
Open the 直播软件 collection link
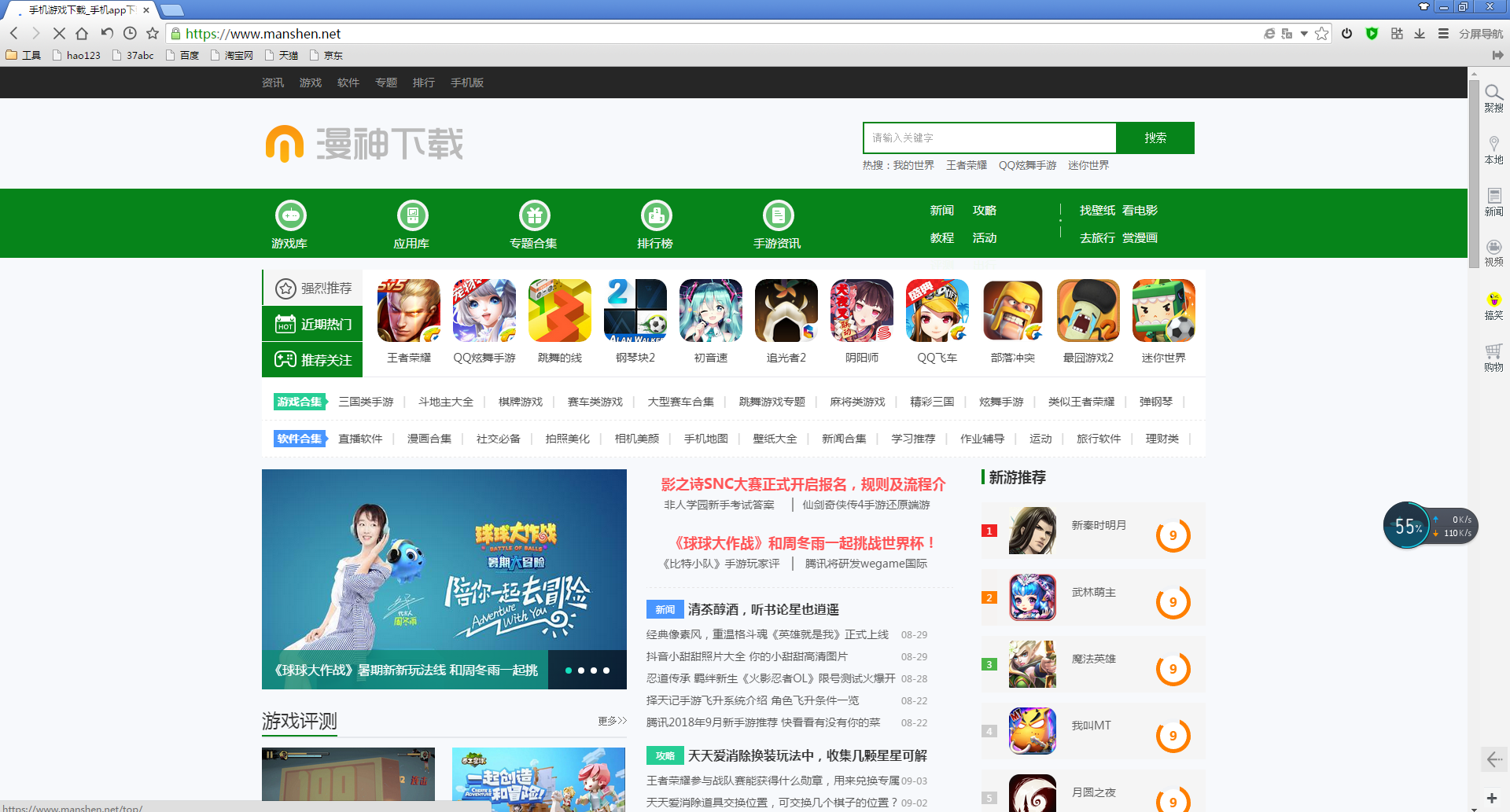click(x=360, y=439)
